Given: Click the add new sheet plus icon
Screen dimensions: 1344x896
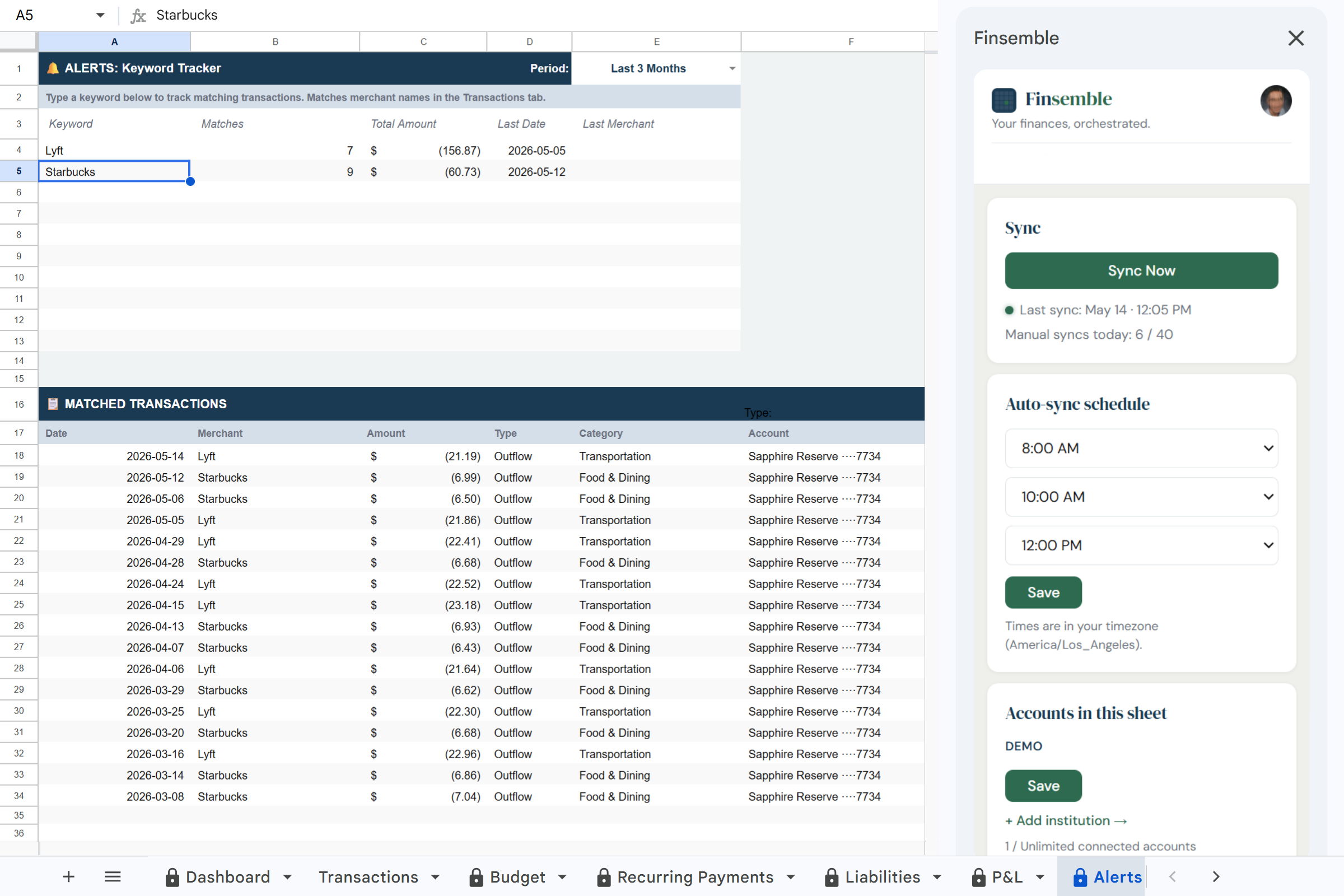Looking at the screenshot, I should click(68, 876).
